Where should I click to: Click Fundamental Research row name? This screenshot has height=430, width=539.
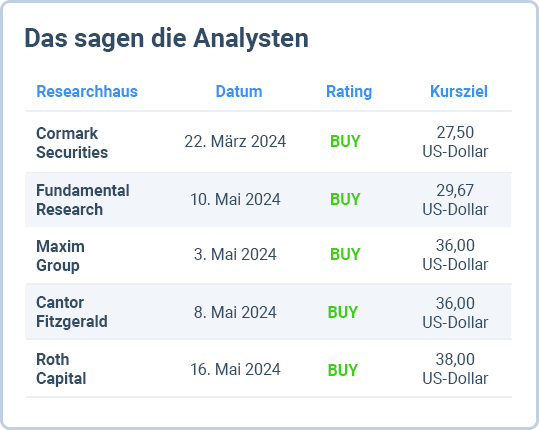click(x=83, y=200)
